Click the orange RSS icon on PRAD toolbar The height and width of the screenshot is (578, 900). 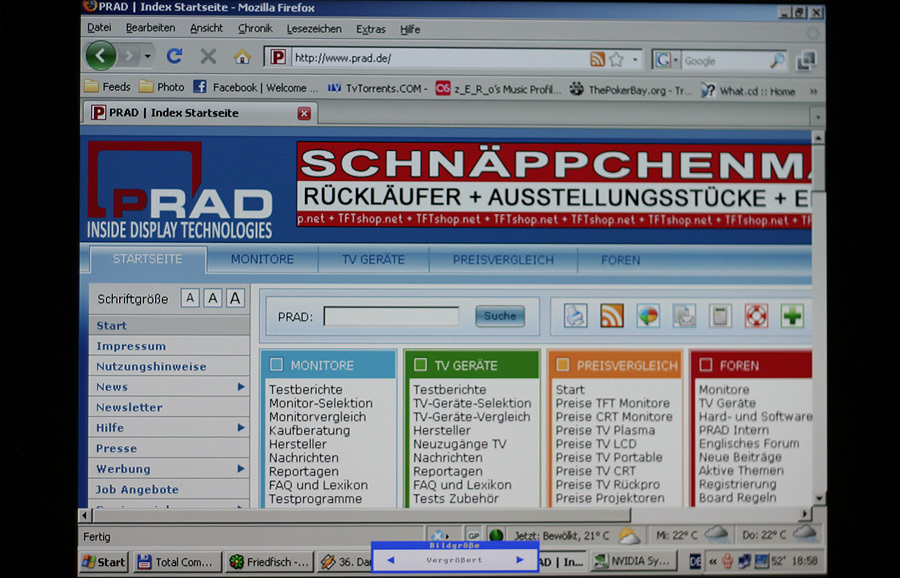611,316
